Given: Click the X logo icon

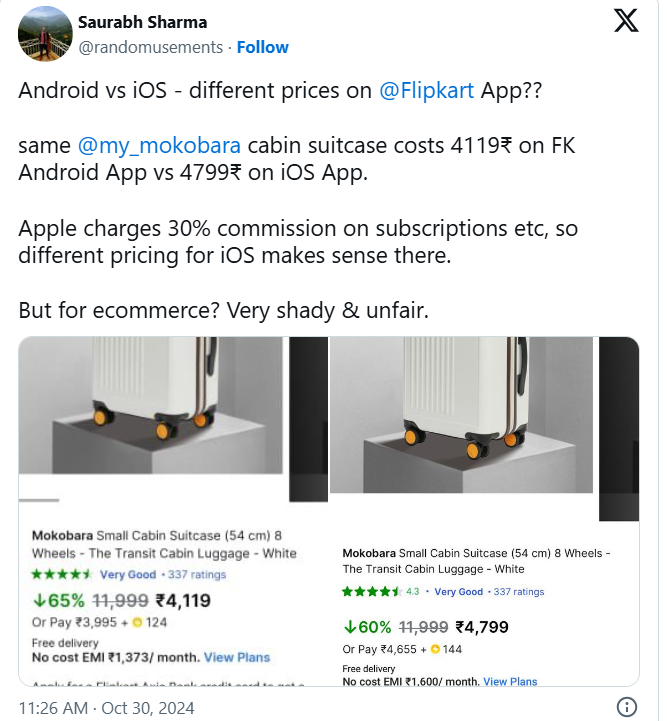Looking at the screenshot, I should (x=626, y=23).
